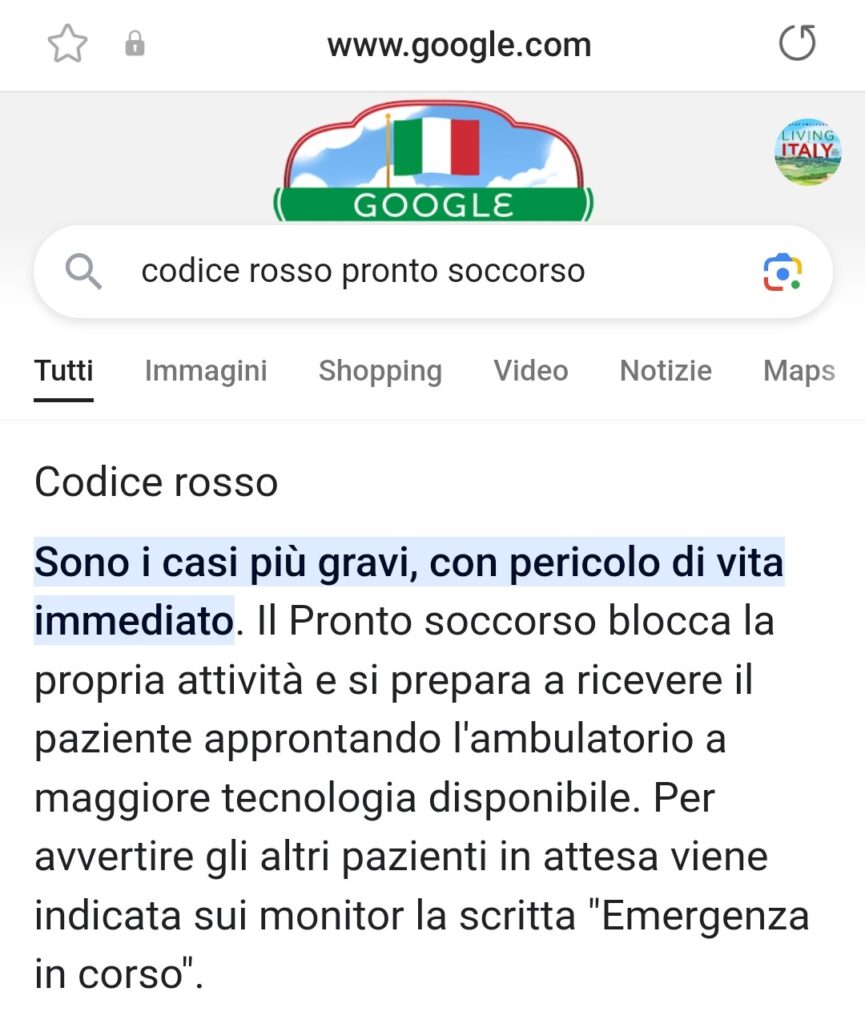Viewport: 865px width, 1024px height.
Task: Tap the highlighted text 'Sono i casi più gravi'
Action: click(x=226, y=562)
